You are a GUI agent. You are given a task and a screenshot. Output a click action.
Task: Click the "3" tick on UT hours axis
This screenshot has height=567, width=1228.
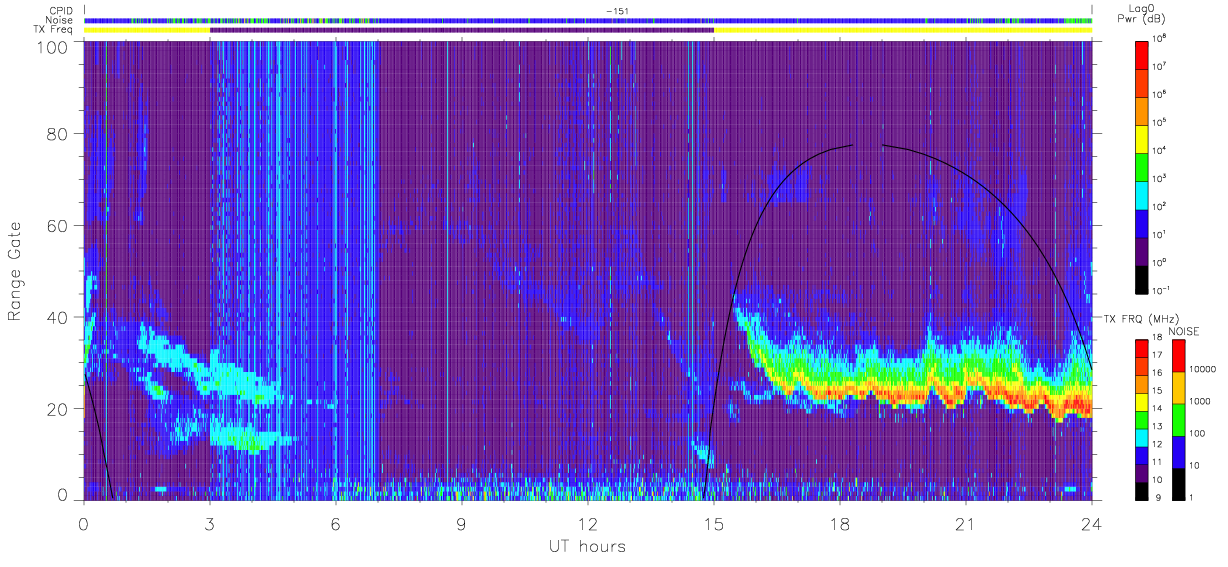point(209,524)
